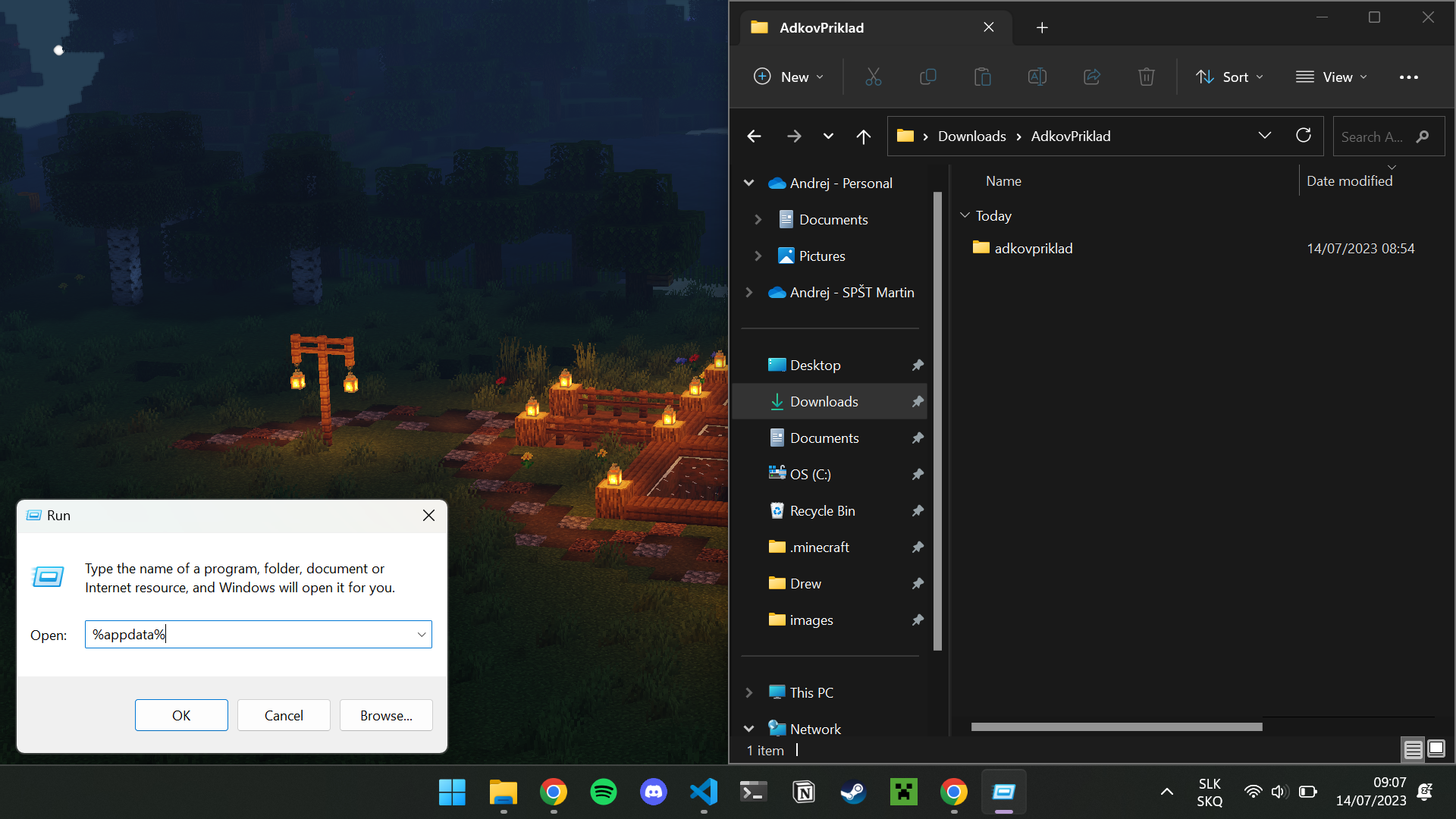The width and height of the screenshot is (1456, 819).
Task: Expand OneDrive Documents tree node
Action: [758, 219]
